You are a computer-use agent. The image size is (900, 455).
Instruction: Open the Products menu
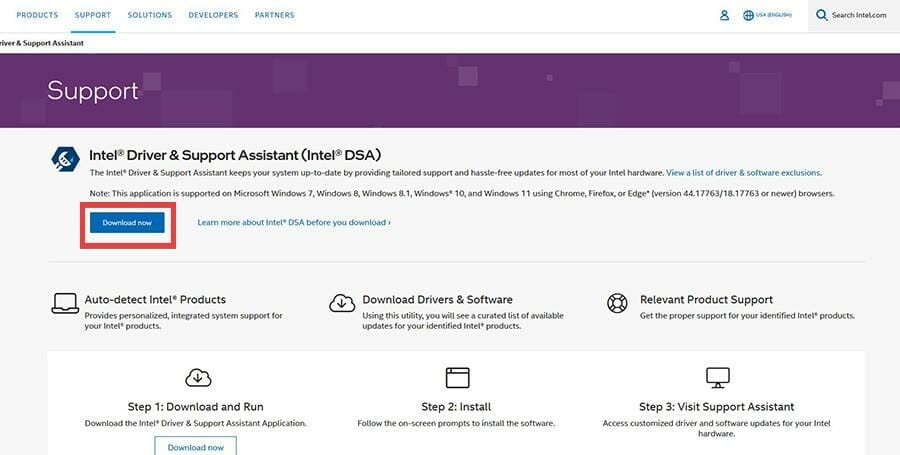point(37,15)
